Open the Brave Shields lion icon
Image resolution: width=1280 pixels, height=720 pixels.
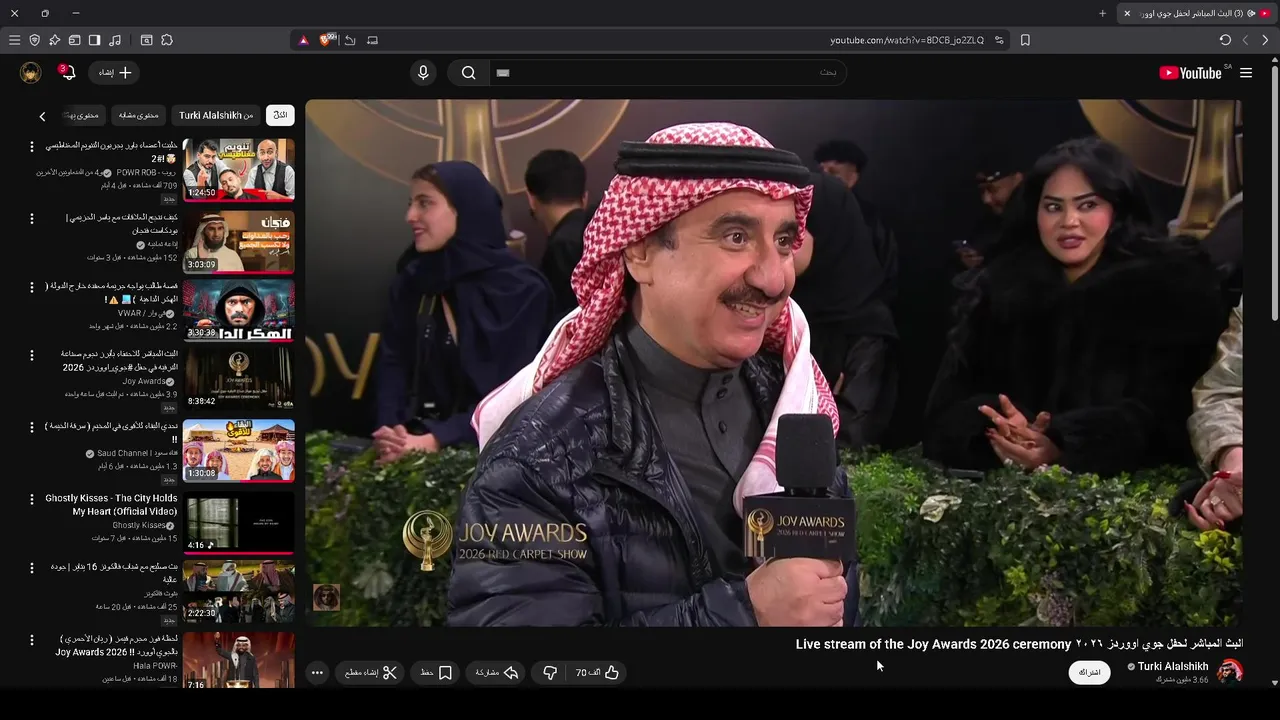326,40
